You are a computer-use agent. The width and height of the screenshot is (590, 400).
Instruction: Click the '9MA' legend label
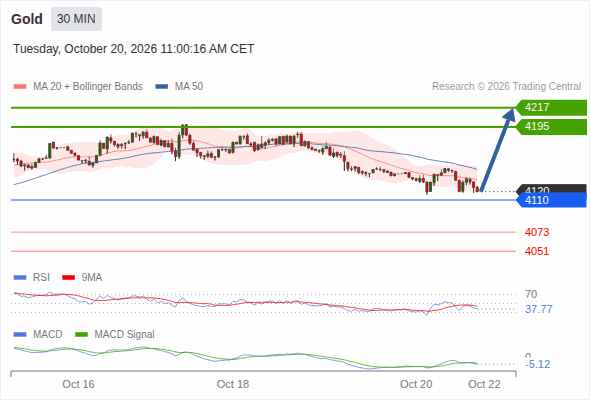(x=92, y=278)
